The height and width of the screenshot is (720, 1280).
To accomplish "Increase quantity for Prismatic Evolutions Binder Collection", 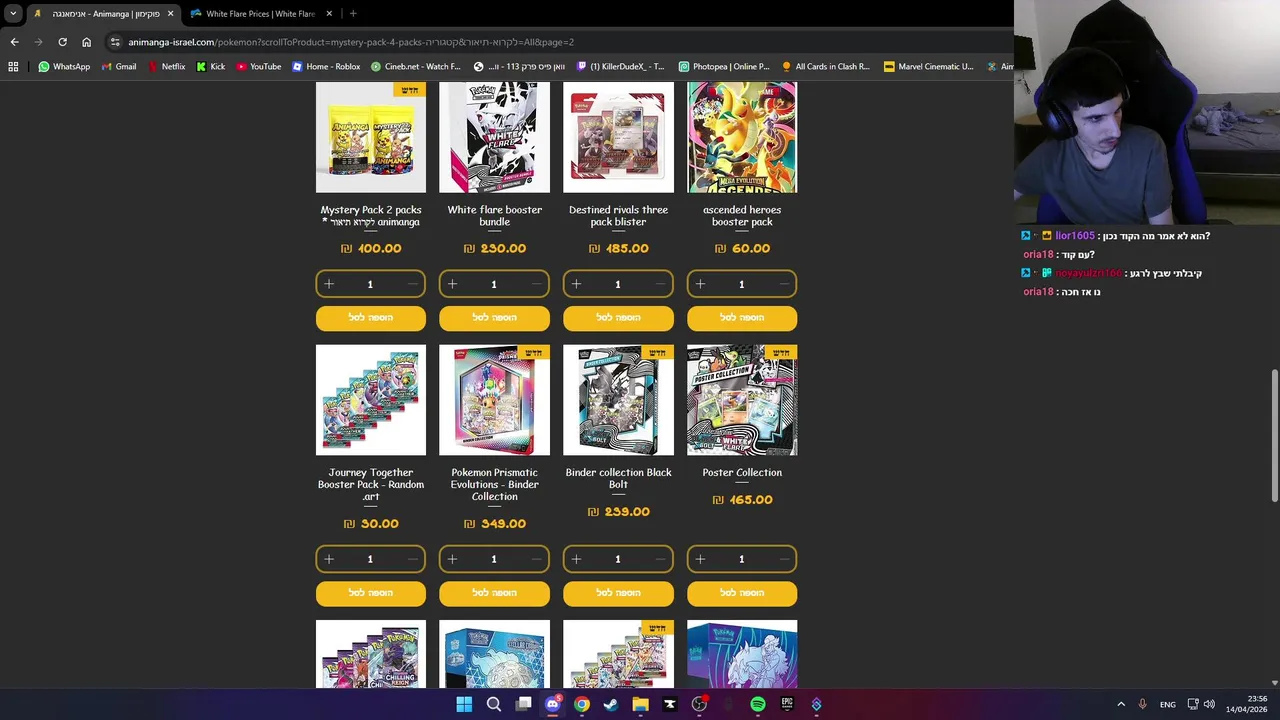I will [452, 559].
